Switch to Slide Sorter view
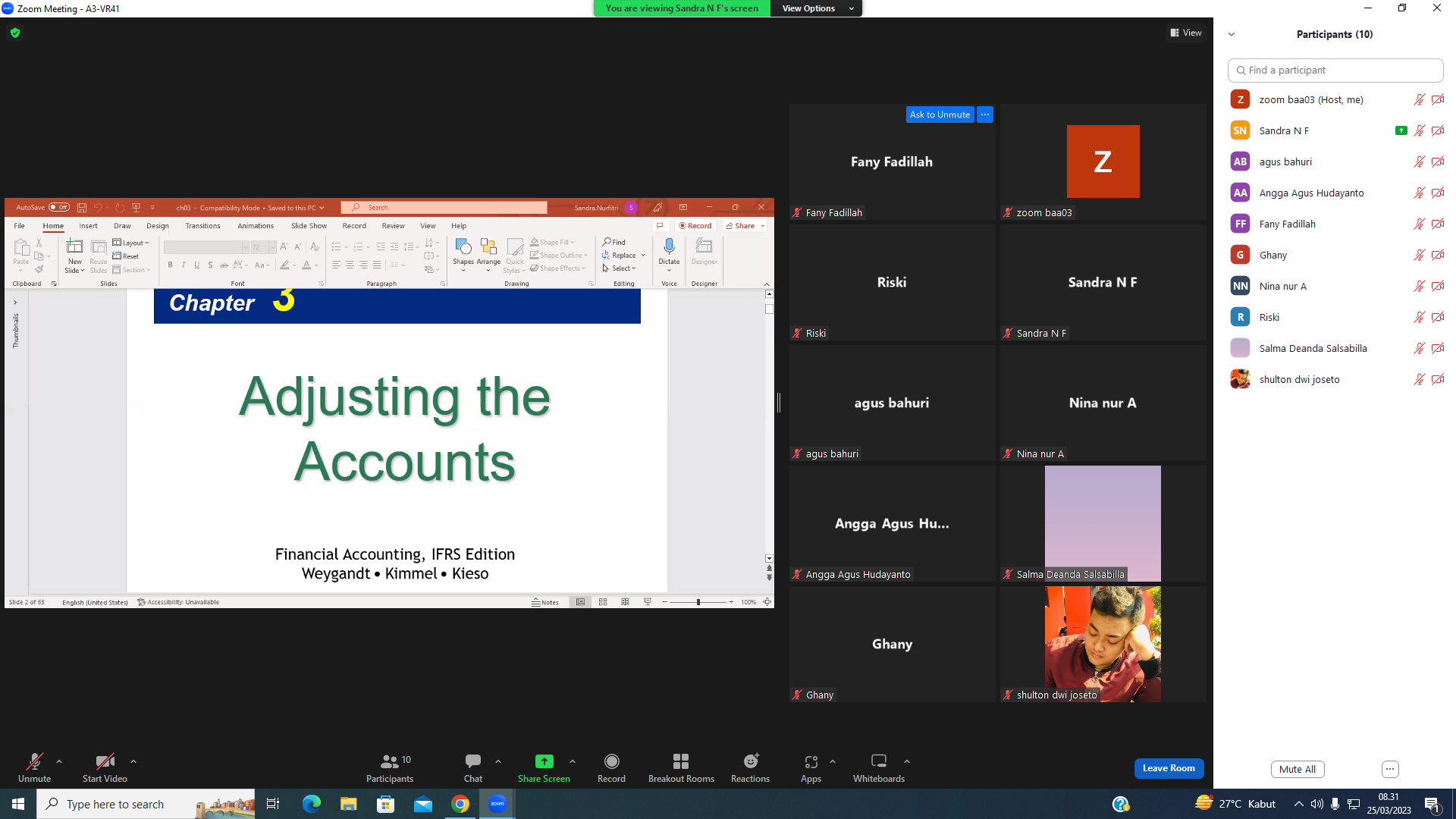1456x819 pixels. (x=603, y=602)
